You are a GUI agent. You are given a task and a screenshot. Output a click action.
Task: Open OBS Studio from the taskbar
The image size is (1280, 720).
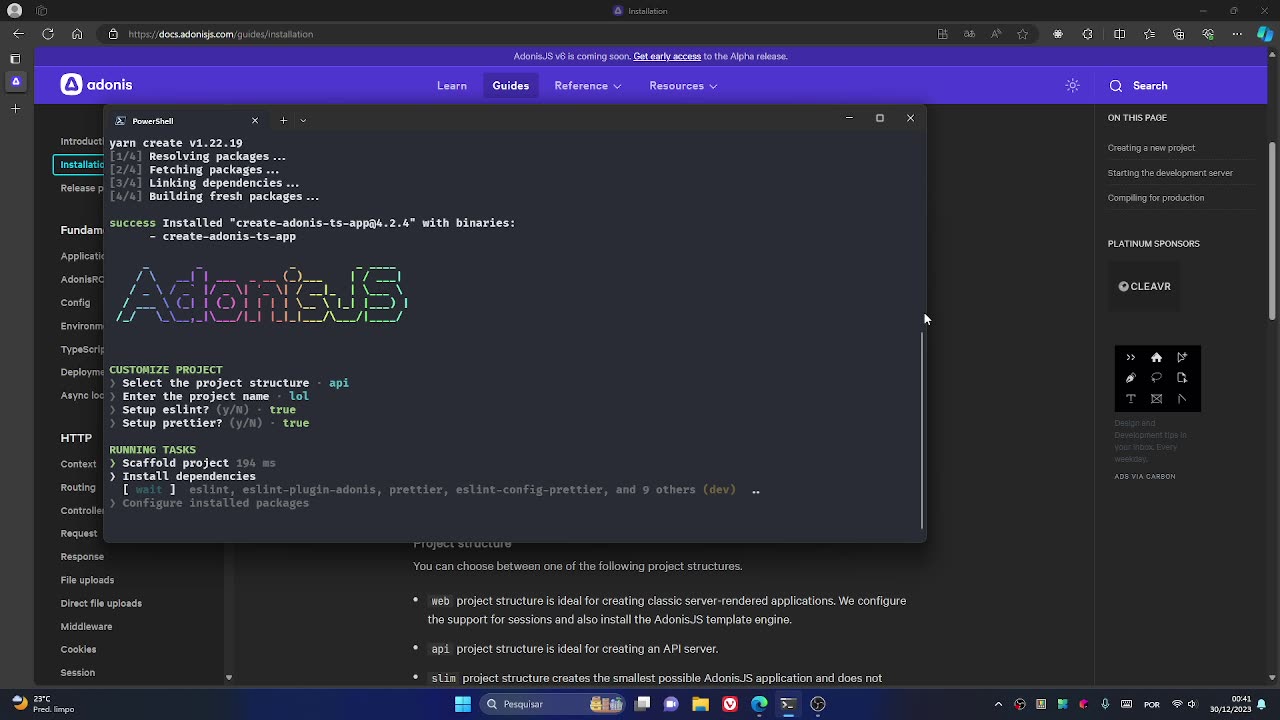818,704
